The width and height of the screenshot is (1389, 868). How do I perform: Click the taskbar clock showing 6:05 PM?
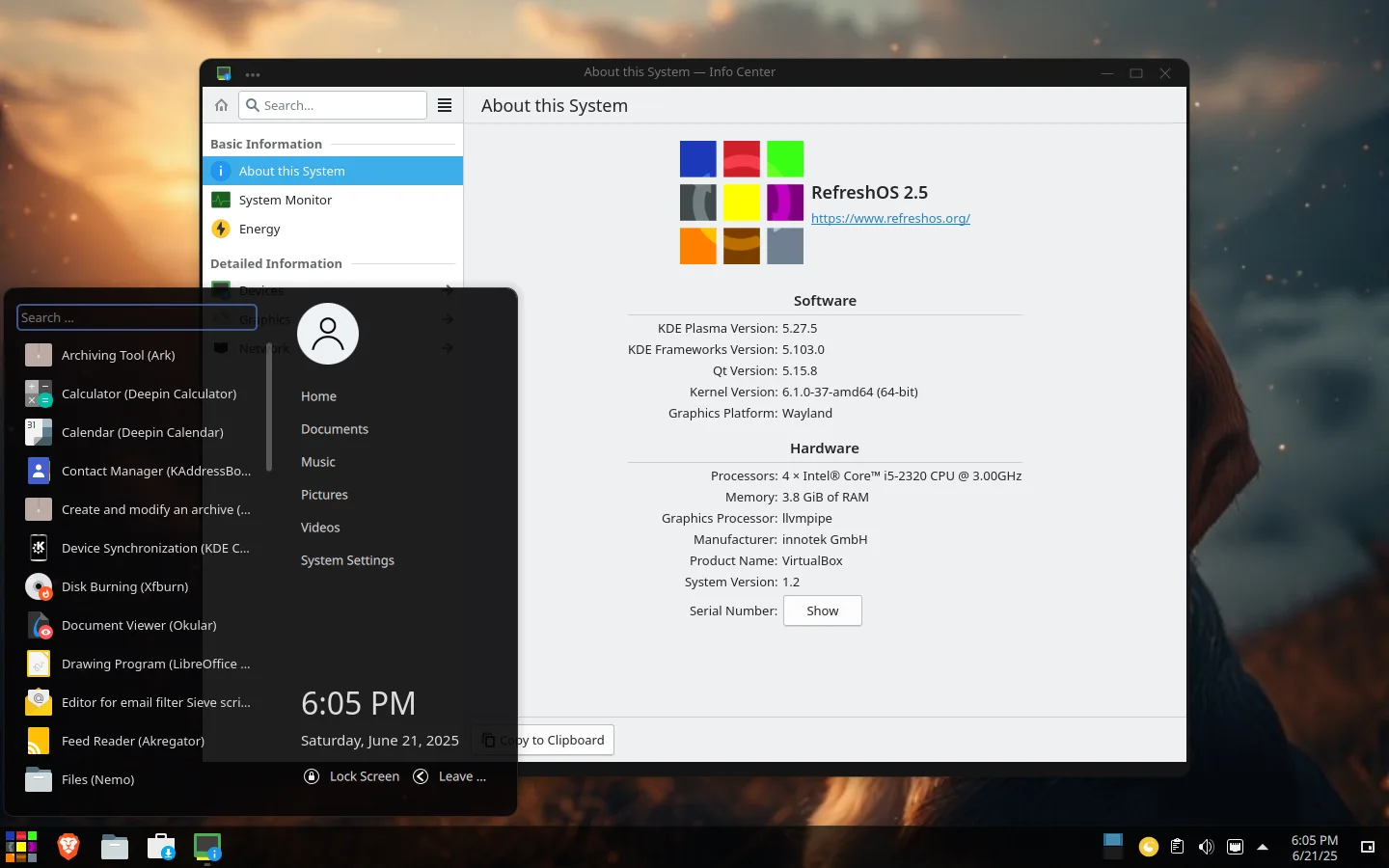pos(1315,848)
